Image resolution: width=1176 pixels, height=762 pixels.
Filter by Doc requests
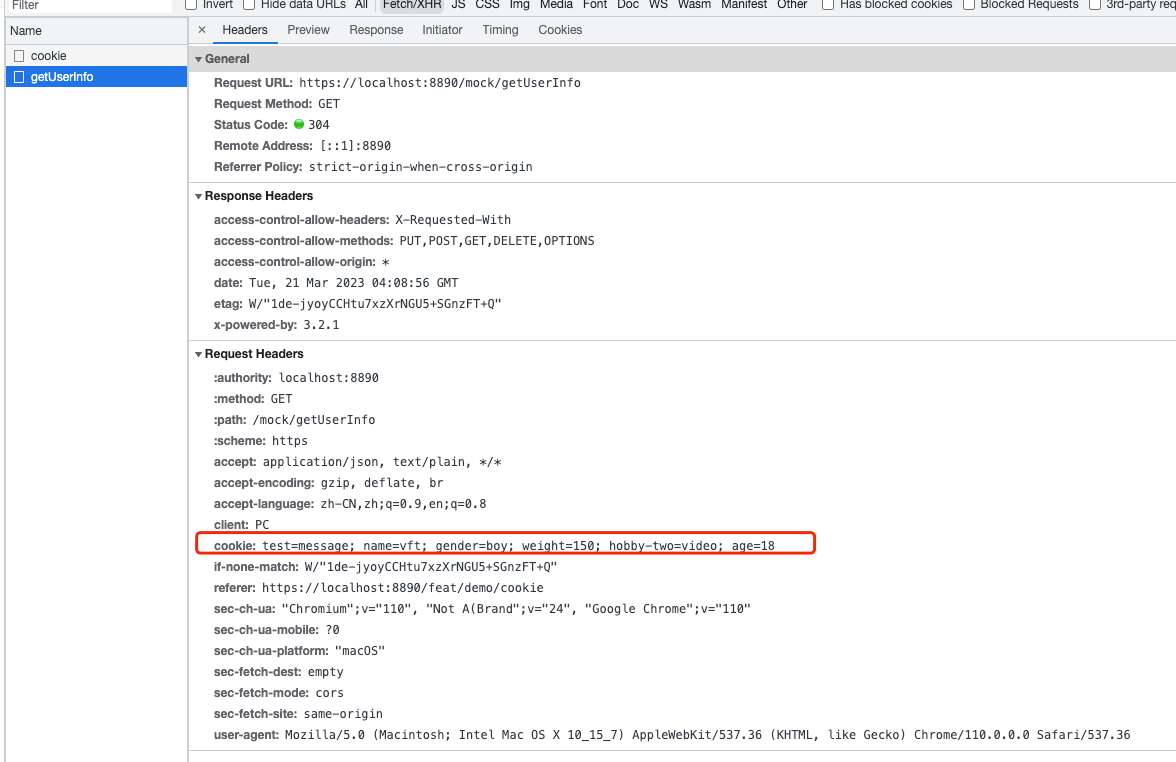click(x=628, y=4)
